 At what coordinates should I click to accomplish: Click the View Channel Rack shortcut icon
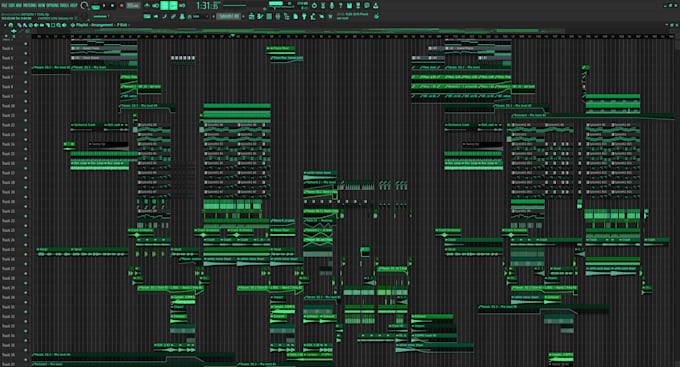point(269,16)
